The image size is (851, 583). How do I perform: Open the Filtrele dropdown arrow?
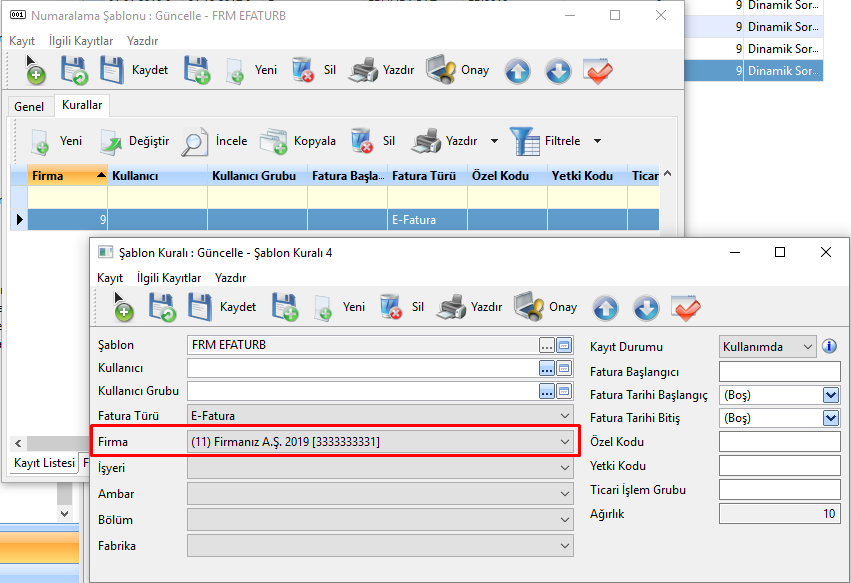click(x=598, y=141)
